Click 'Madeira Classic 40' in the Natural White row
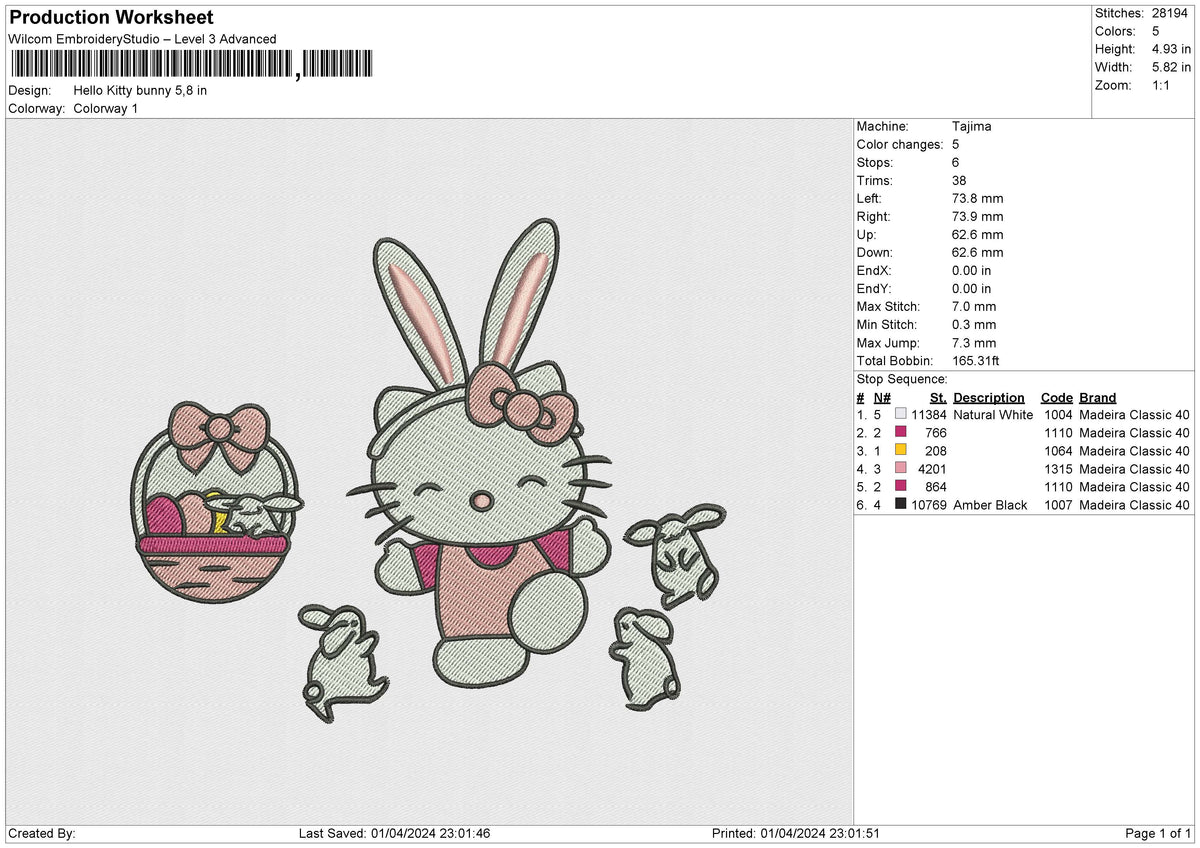This screenshot has height=848, width=1200. (x=1135, y=415)
